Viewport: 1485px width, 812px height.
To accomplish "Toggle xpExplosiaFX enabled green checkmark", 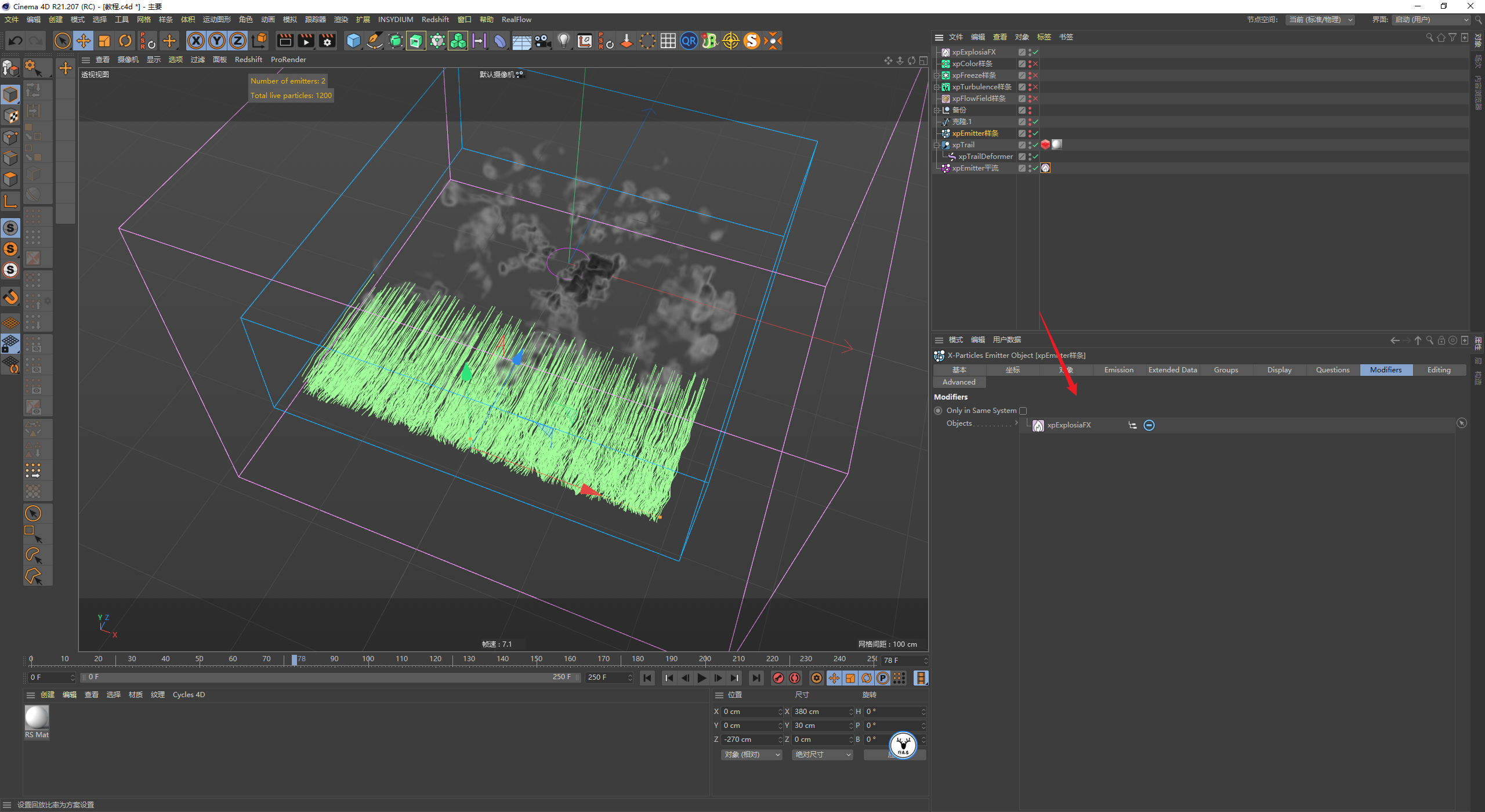I will (1035, 52).
